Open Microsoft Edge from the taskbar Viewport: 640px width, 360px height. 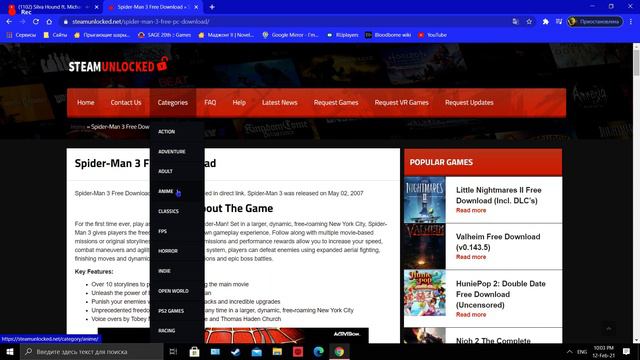coord(318,351)
